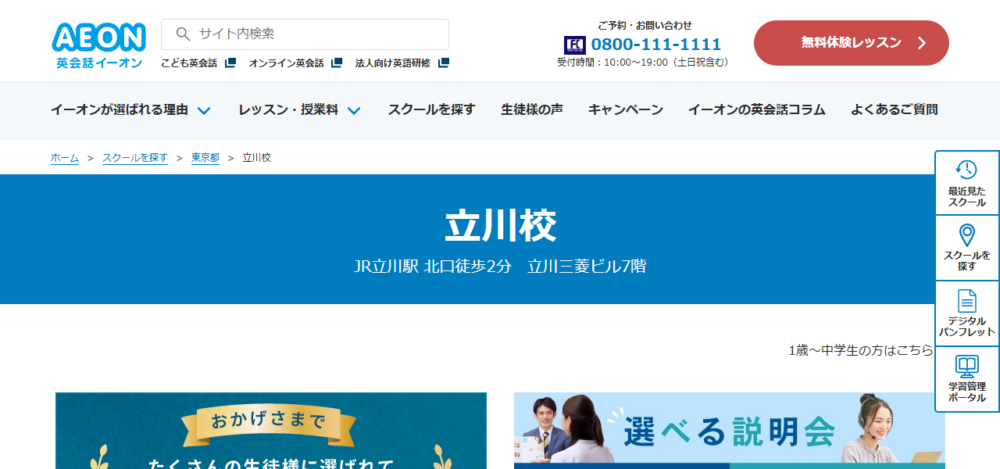Viewport: 1000px width, 469px height.
Task: Click address text JR立川駅 北口徒歩2分
Action: click(433, 266)
